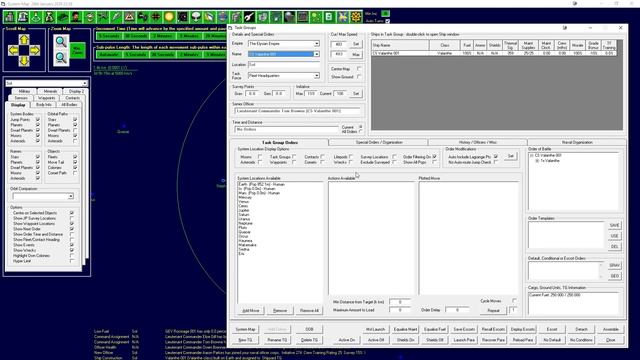Click the black galaxy map toolbar icon

point(182,17)
